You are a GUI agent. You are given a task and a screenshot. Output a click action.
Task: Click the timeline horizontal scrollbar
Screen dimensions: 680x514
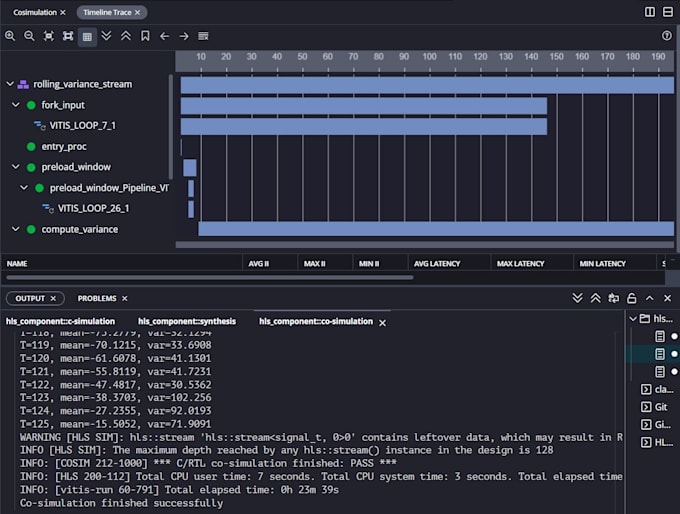click(x=425, y=245)
